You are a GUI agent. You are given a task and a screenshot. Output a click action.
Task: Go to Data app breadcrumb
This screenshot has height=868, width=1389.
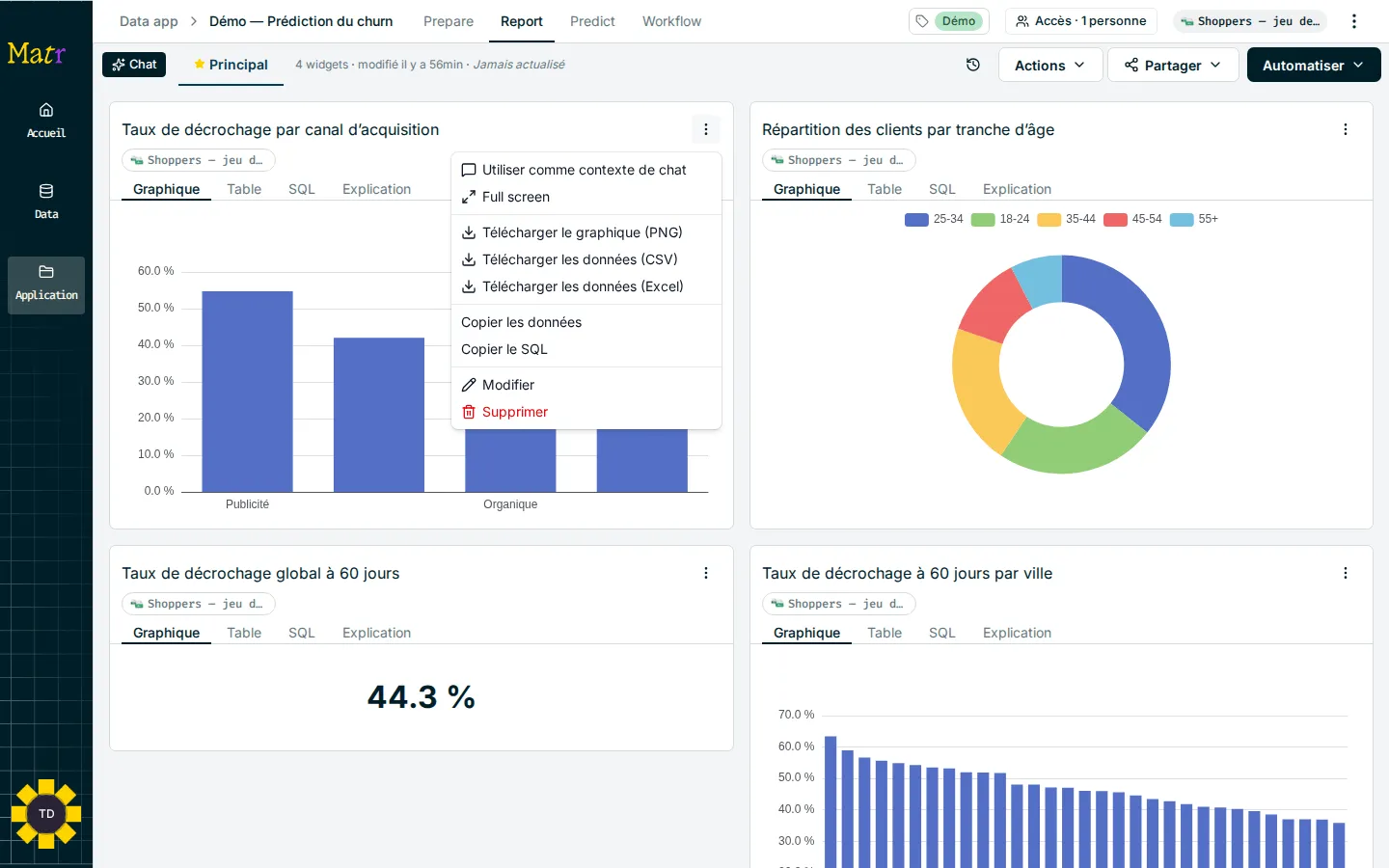149,21
